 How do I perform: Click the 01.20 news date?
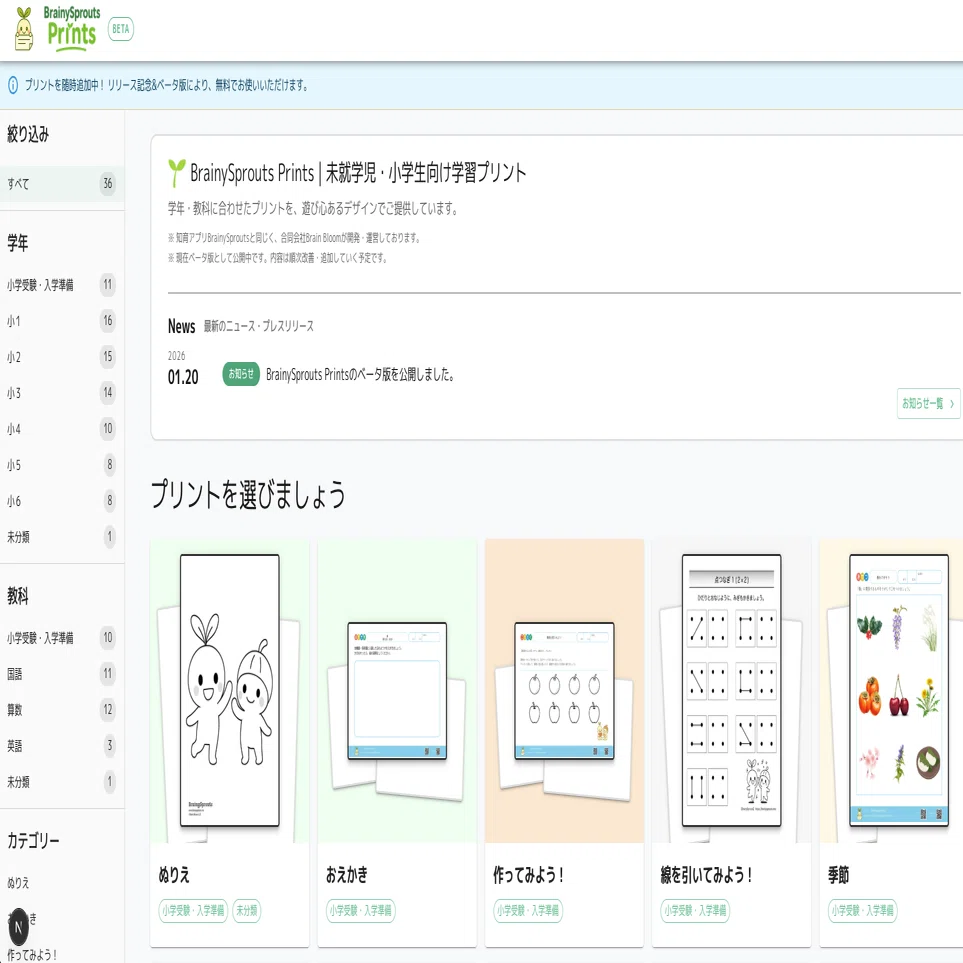[183, 377]
